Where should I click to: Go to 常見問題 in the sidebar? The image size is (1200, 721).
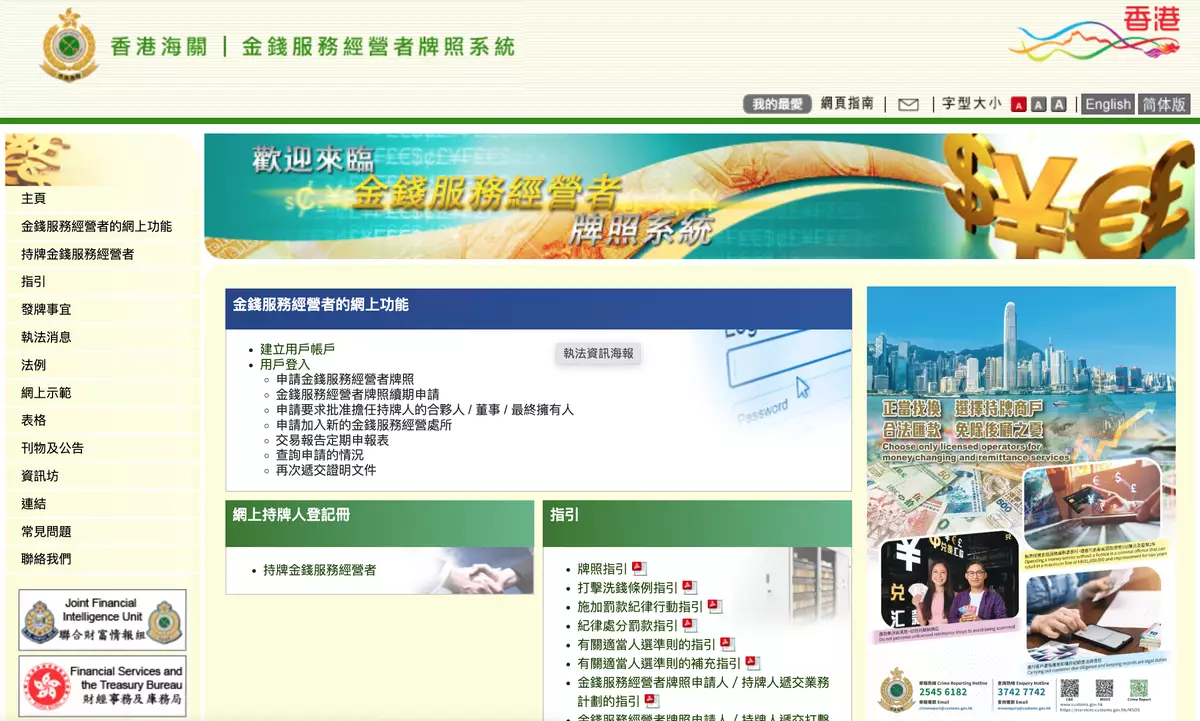point(46,532)
